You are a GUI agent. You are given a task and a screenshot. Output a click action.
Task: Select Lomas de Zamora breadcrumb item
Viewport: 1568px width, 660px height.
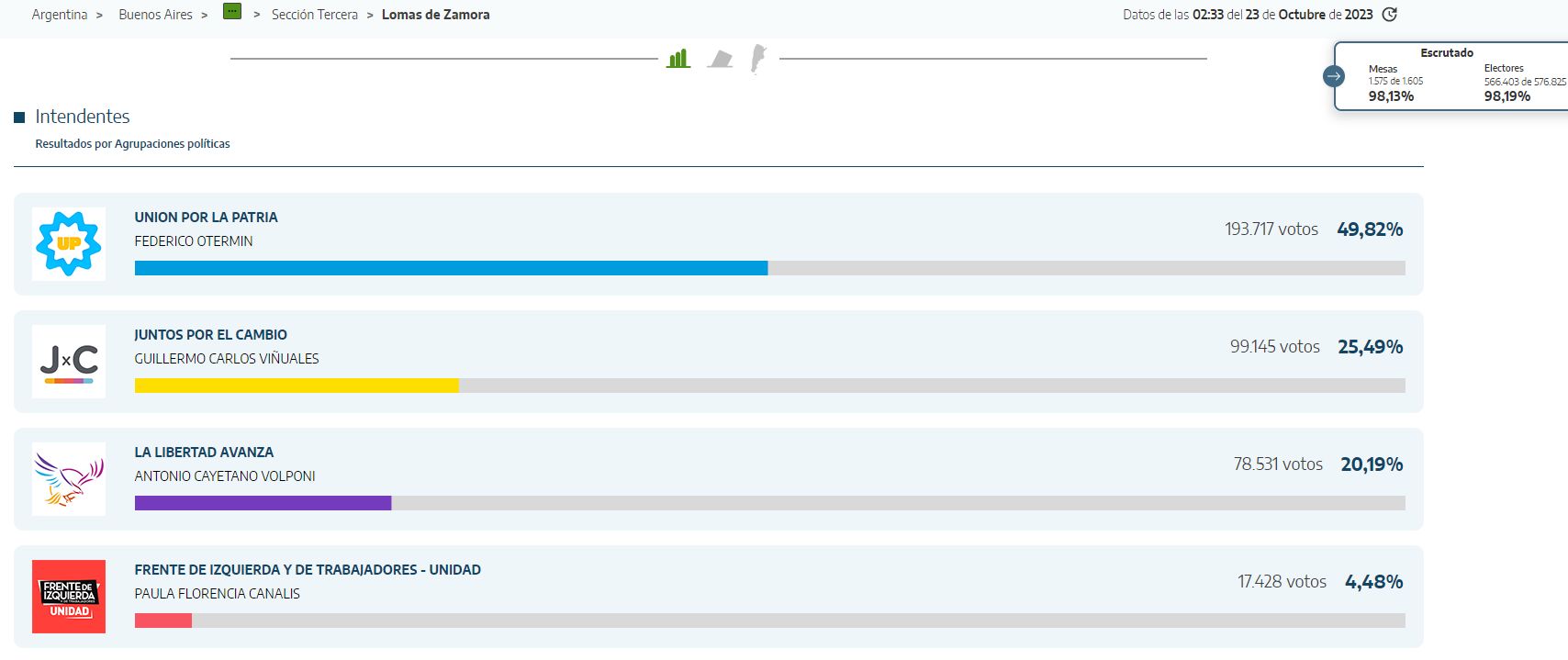coord(435,15)
